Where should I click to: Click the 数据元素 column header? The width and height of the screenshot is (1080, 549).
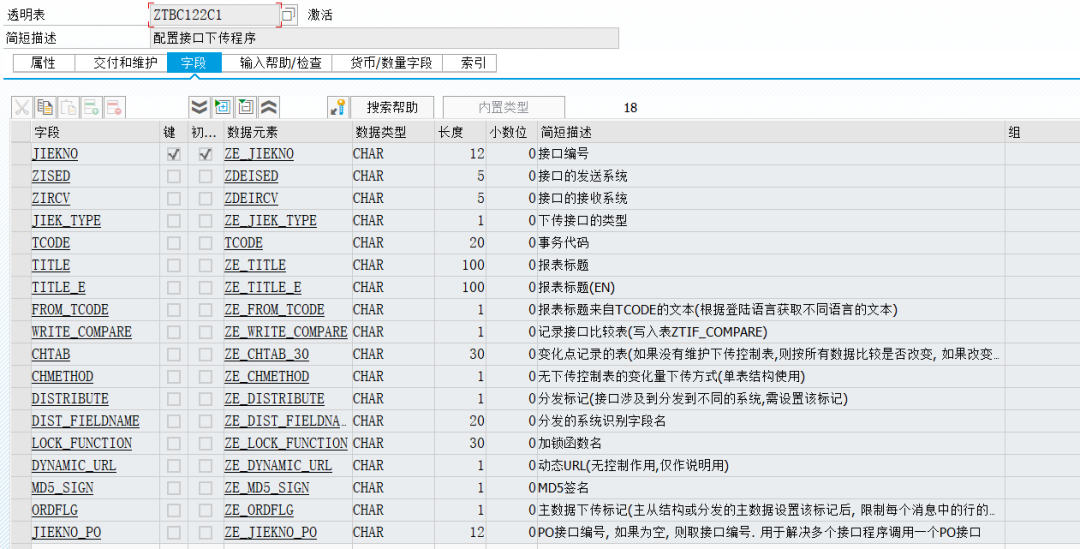tap(287, 132)
